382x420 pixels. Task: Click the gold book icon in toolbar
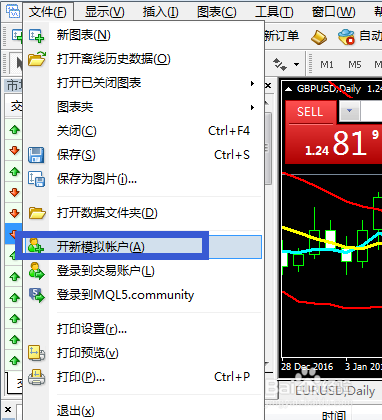(x=319, y=37)
